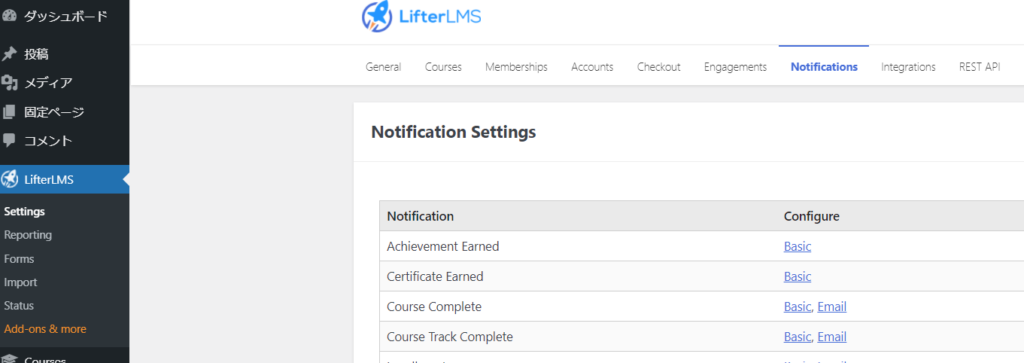Click the LifterLMS rocket icon in sidebar
1024x363 pixels.
pos(9,180)
